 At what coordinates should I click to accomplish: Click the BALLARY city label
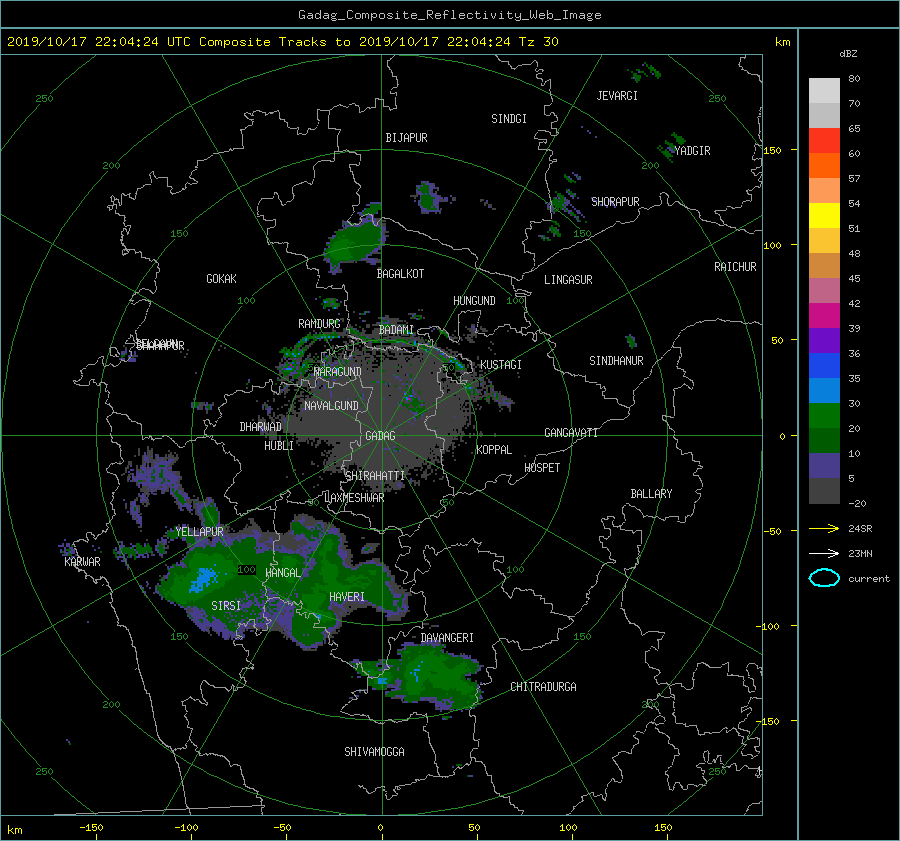pyautogui.click(x=651, y=494)
